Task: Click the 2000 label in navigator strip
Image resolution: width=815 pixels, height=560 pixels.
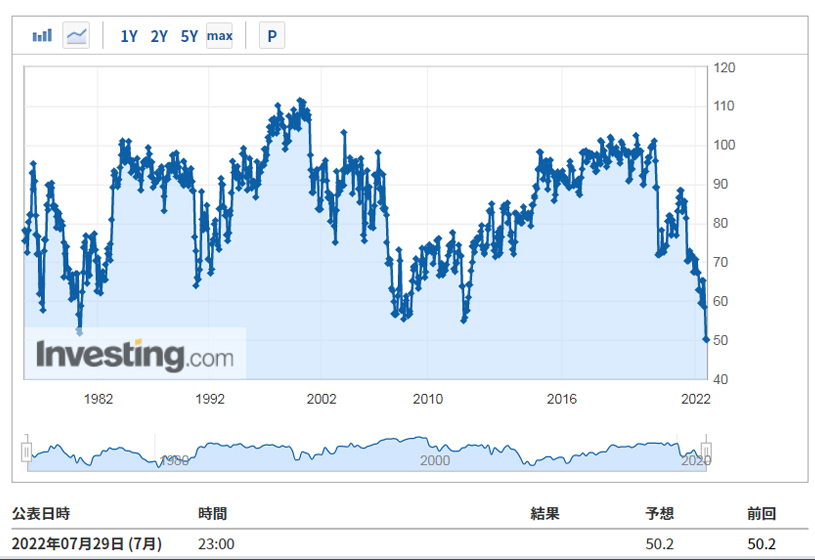Action: (x=434, y=461)
